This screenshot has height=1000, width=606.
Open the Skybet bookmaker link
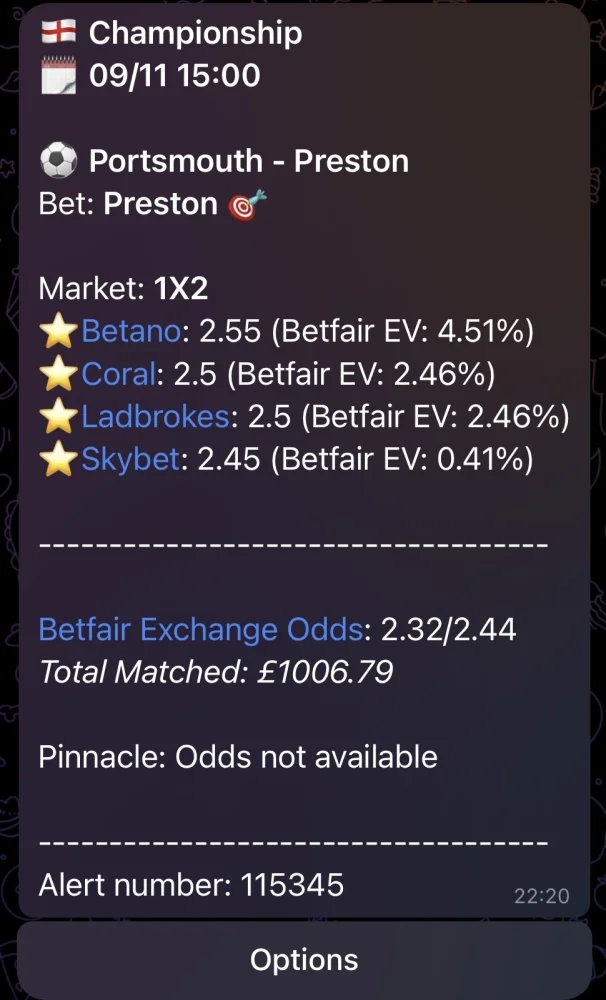pos(131,460)
